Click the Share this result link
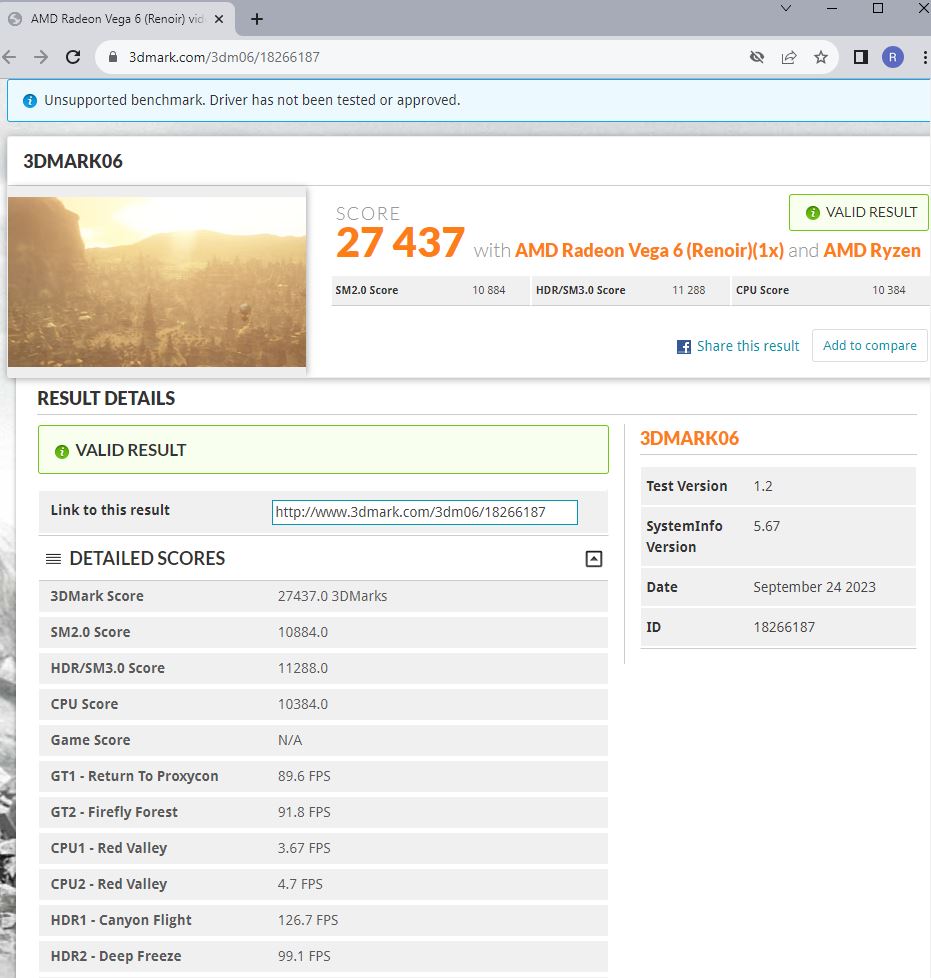Image resolution: width=931 pixels, height=978 pixels. click(x=748, y=346)
